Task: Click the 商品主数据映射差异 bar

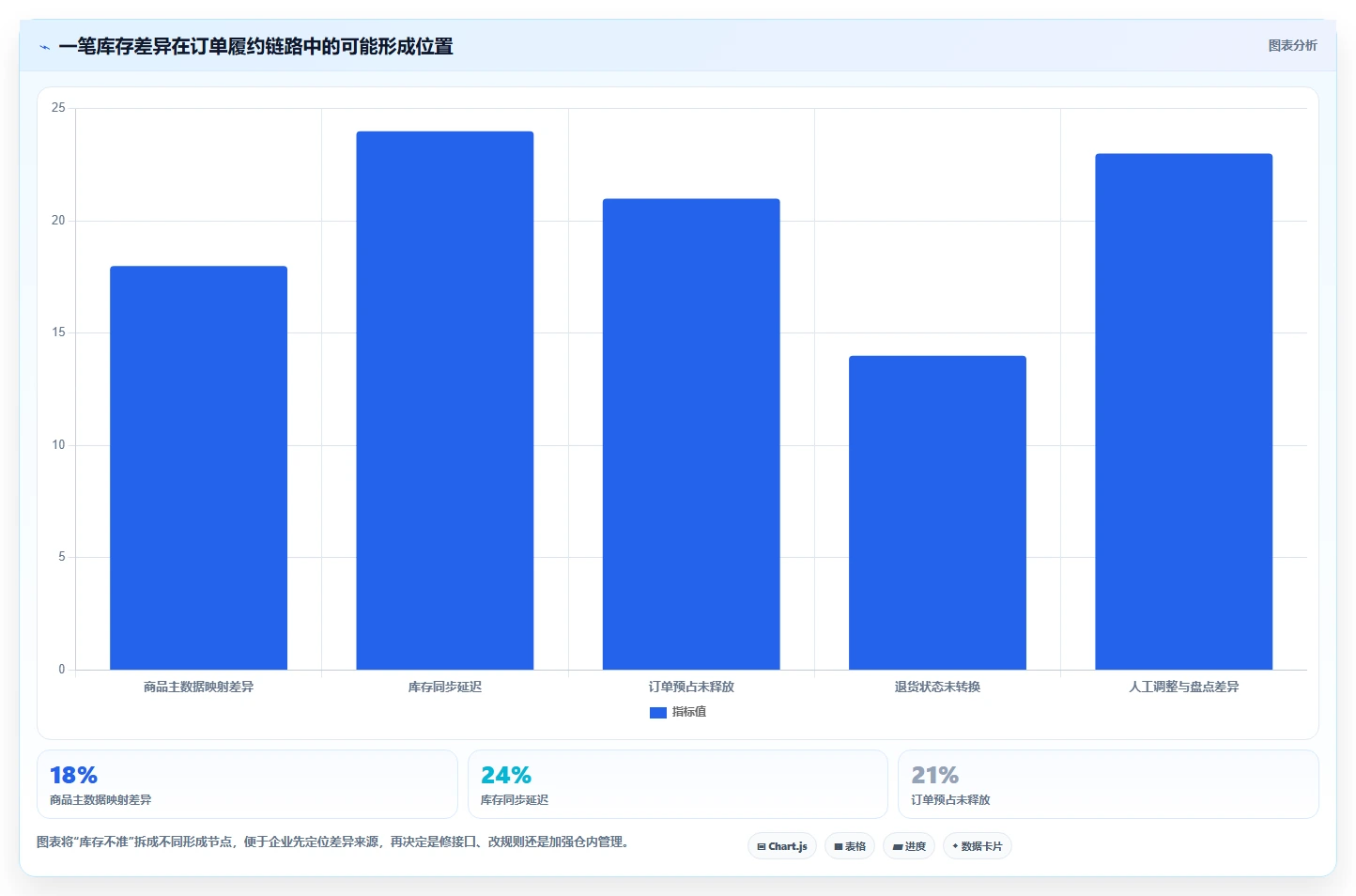Action: click(x=199, y=468)
